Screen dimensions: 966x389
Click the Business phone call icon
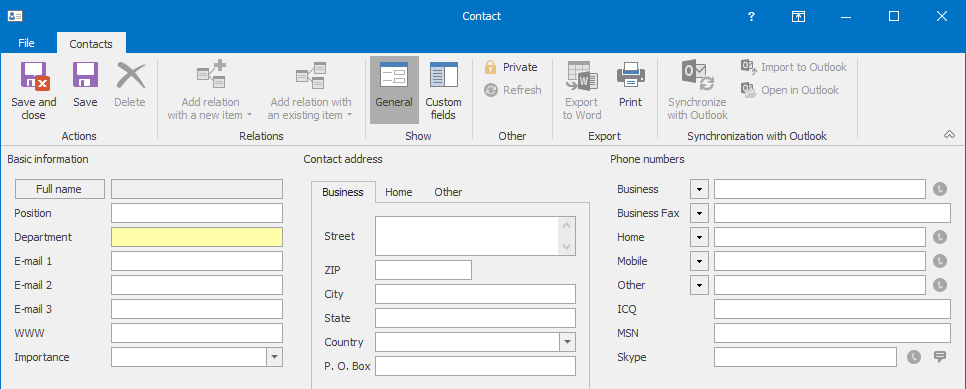pos(940,189)
